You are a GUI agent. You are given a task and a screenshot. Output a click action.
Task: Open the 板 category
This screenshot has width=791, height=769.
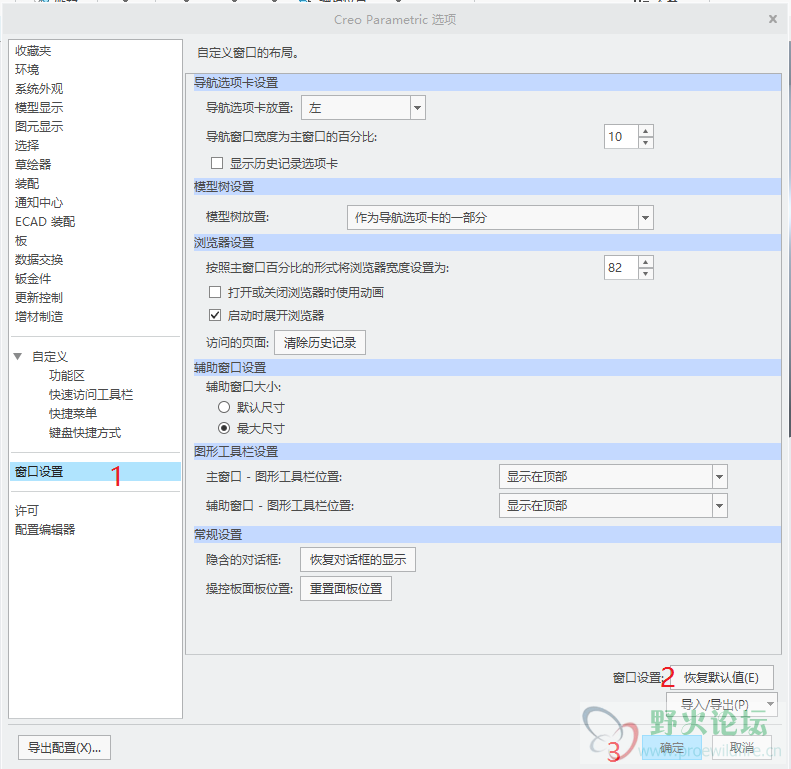click(x=21, y=241)
